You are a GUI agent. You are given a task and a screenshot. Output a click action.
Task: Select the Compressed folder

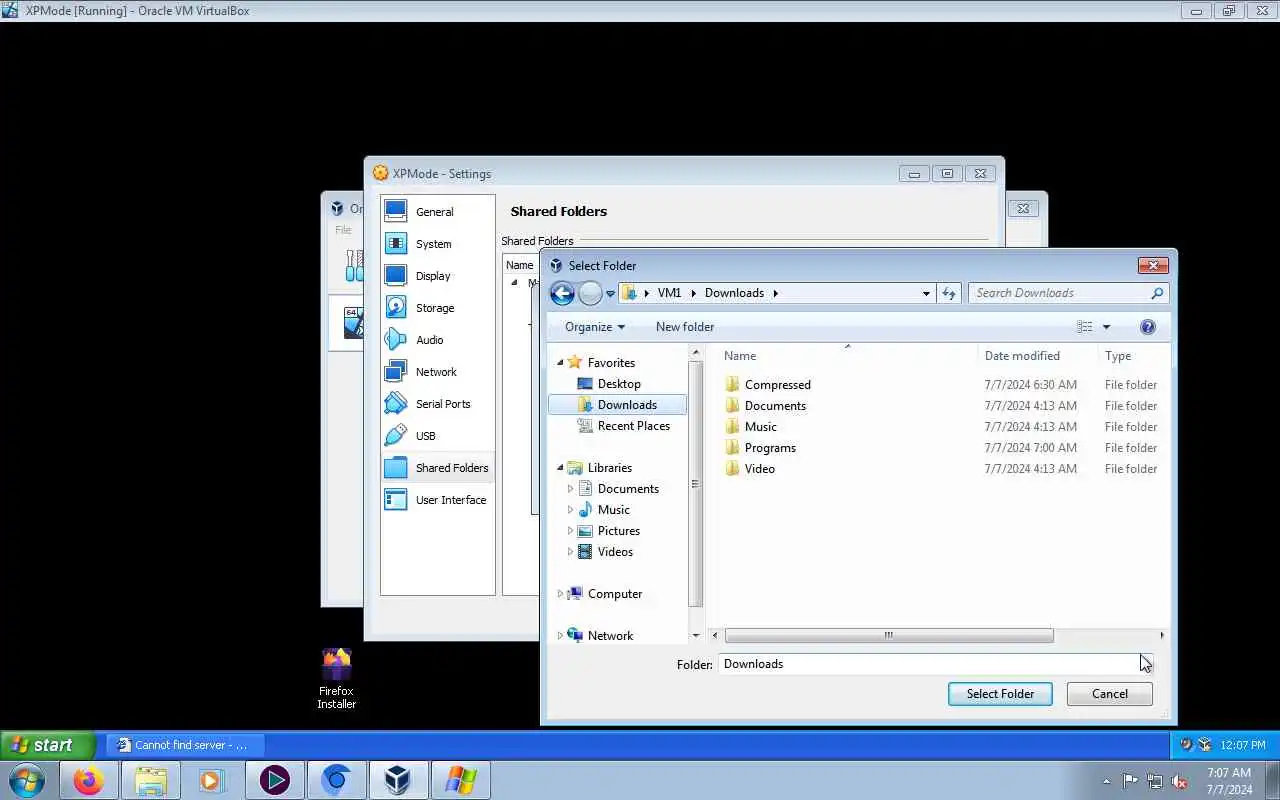[x=777, y=385]
